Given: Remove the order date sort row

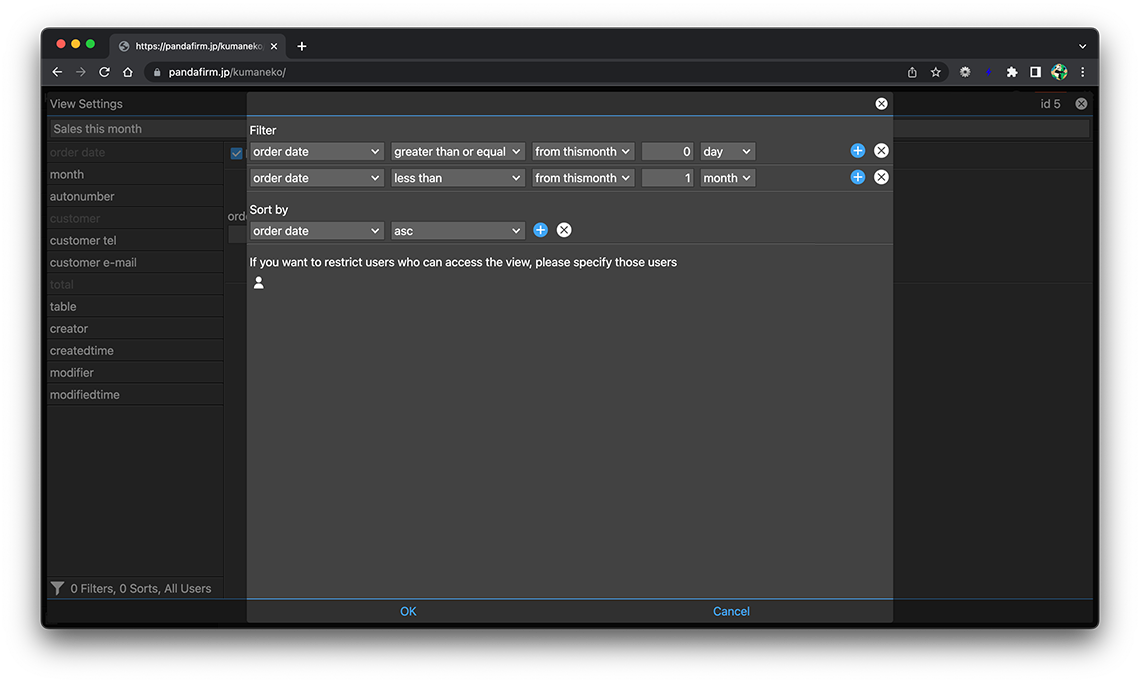Looking at the screenshot, I should 564,230.
